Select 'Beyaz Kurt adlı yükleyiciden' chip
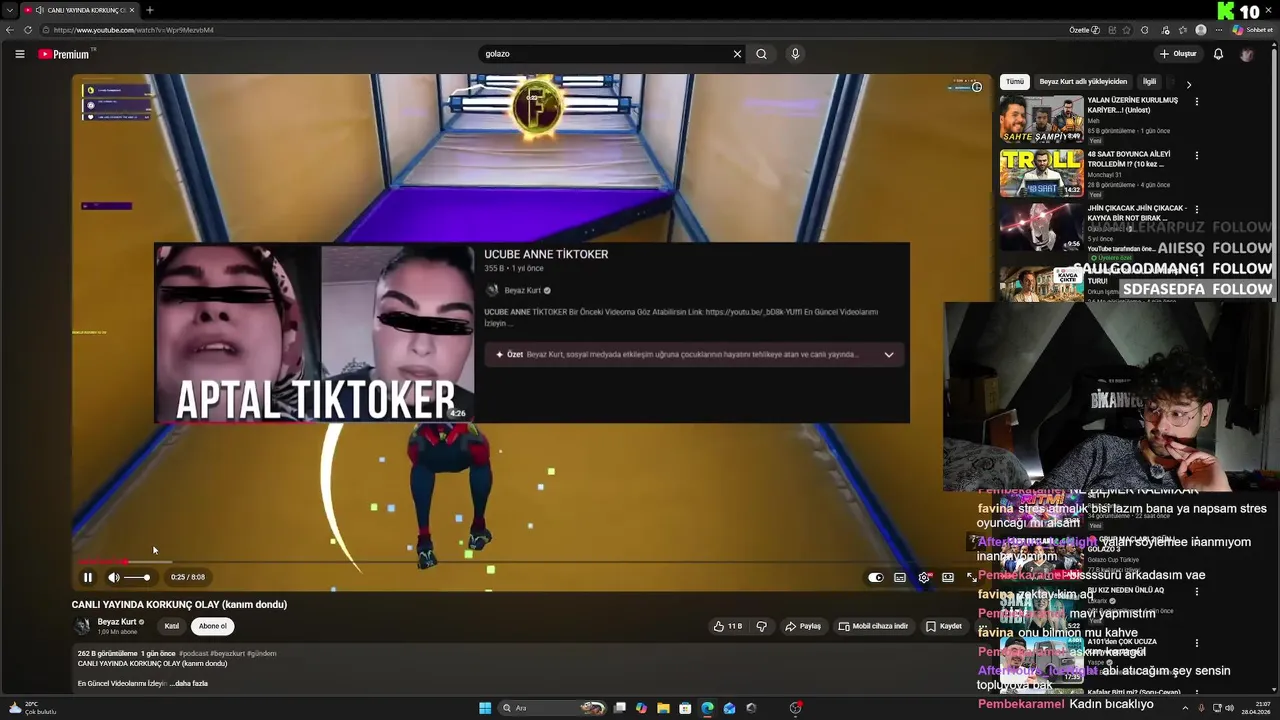This screenshot has width=1280, height=720. (x=1083, y=82)
